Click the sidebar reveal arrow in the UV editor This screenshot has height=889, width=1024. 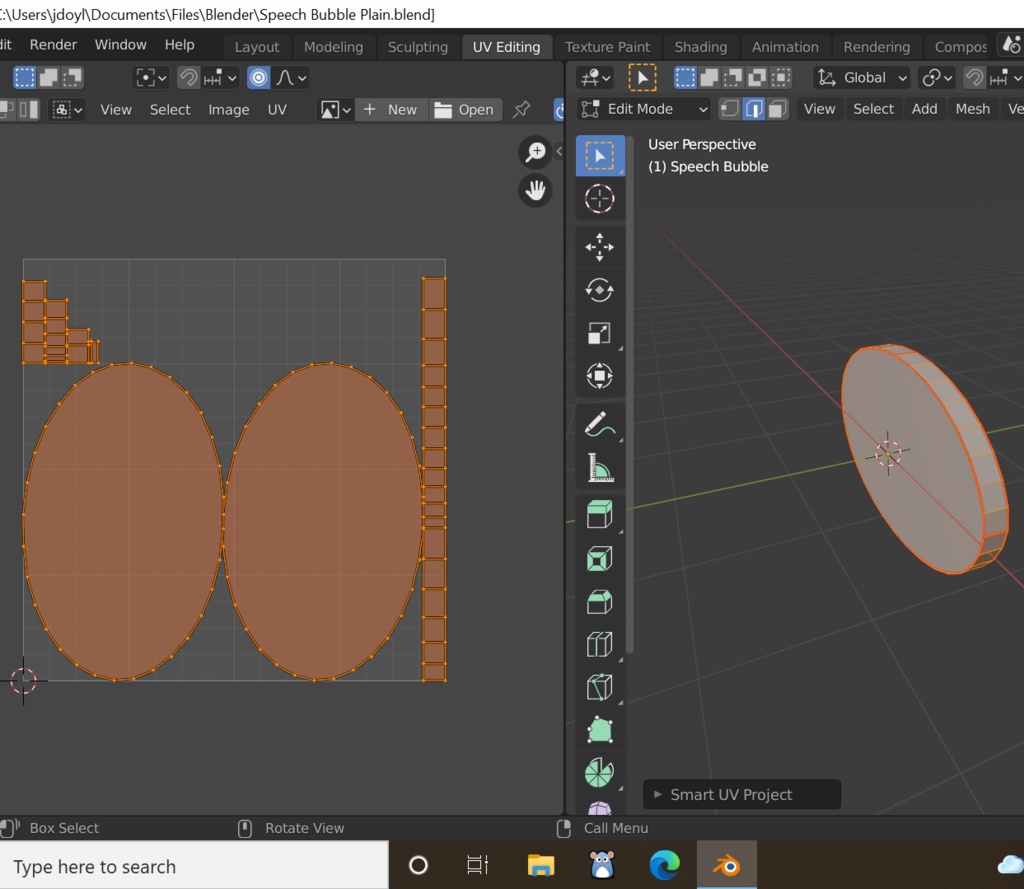point(559,152)
